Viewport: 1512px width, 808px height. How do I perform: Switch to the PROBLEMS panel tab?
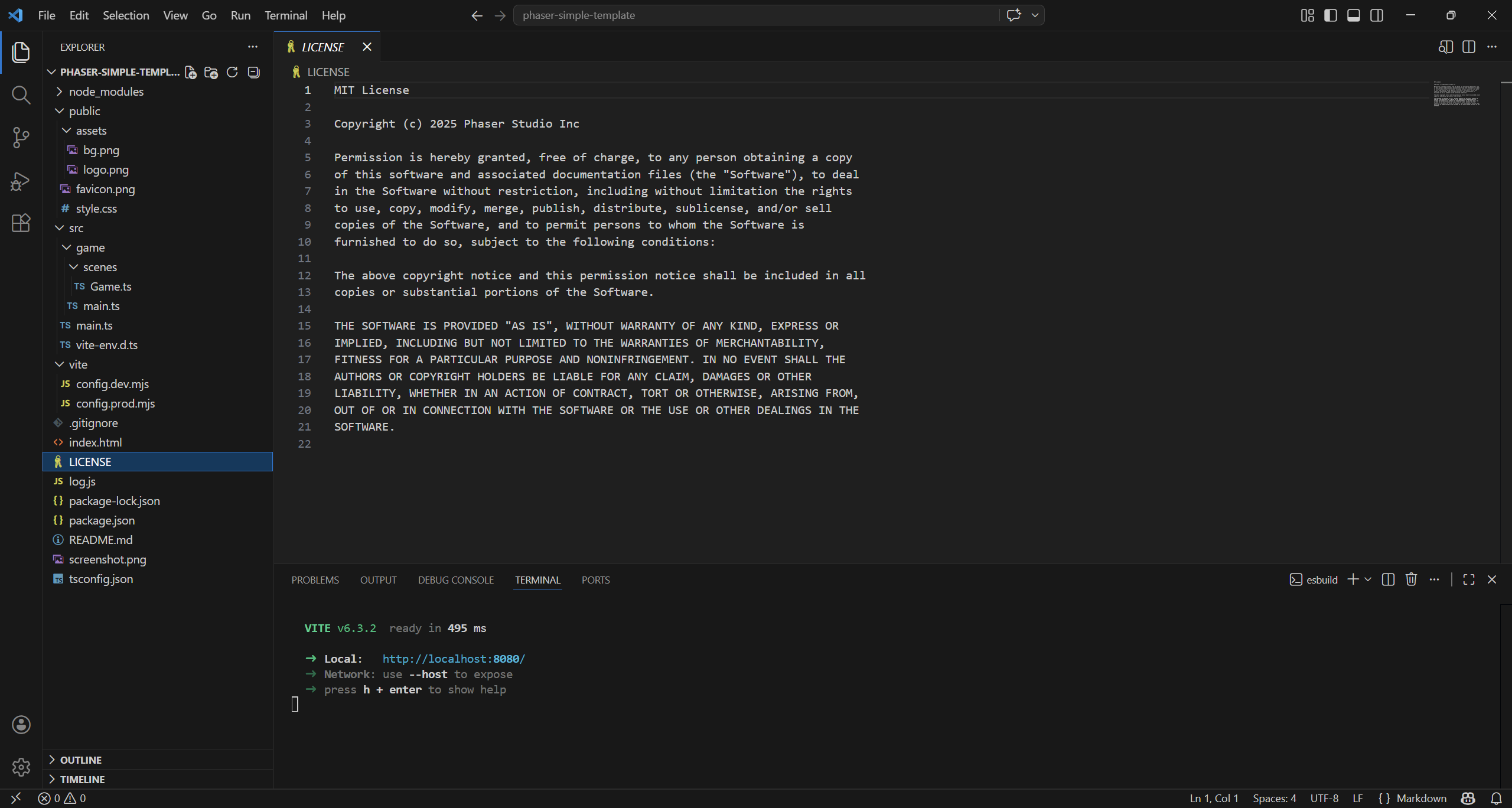(315, 580)
